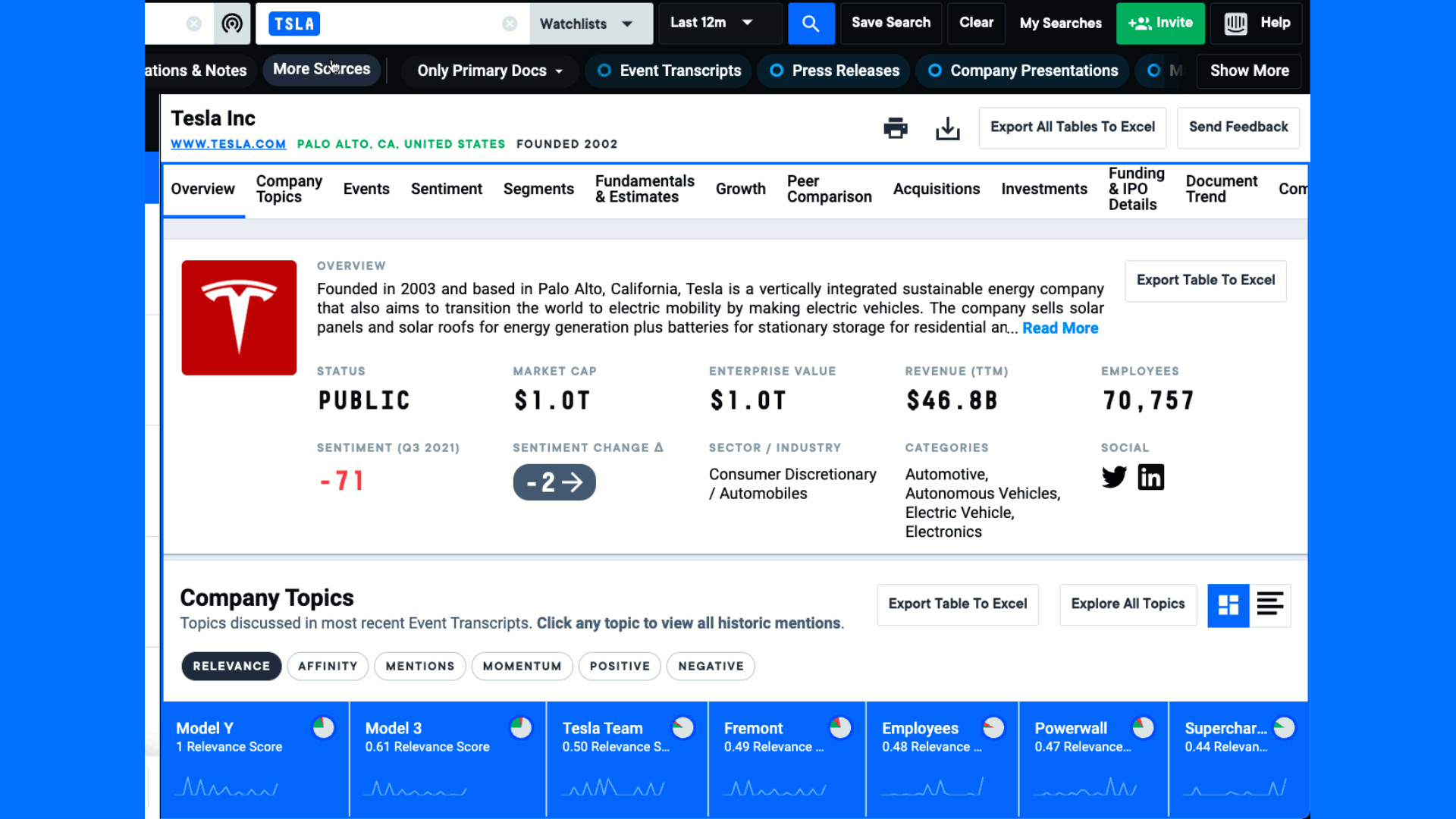Viewport: 1456px width, 819px height.
Task: Select the MENTIONS sort pill
Action: tap(420, 667)
